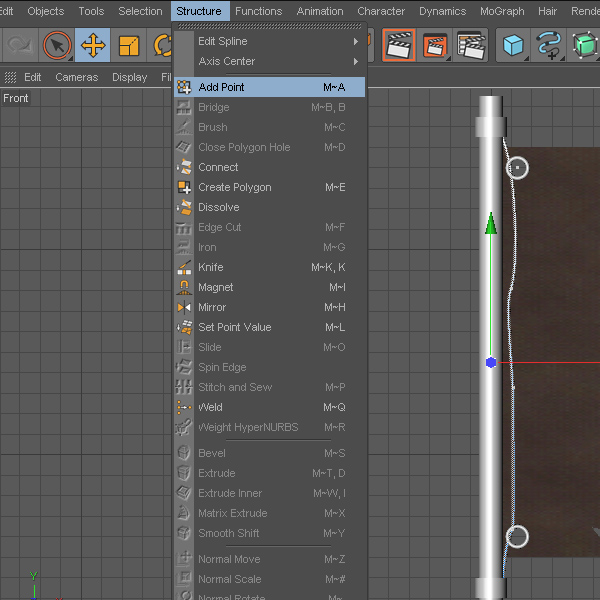Select the Dissolve command
The width and height of the screenshot is (600, 600).
pos(269,207)
